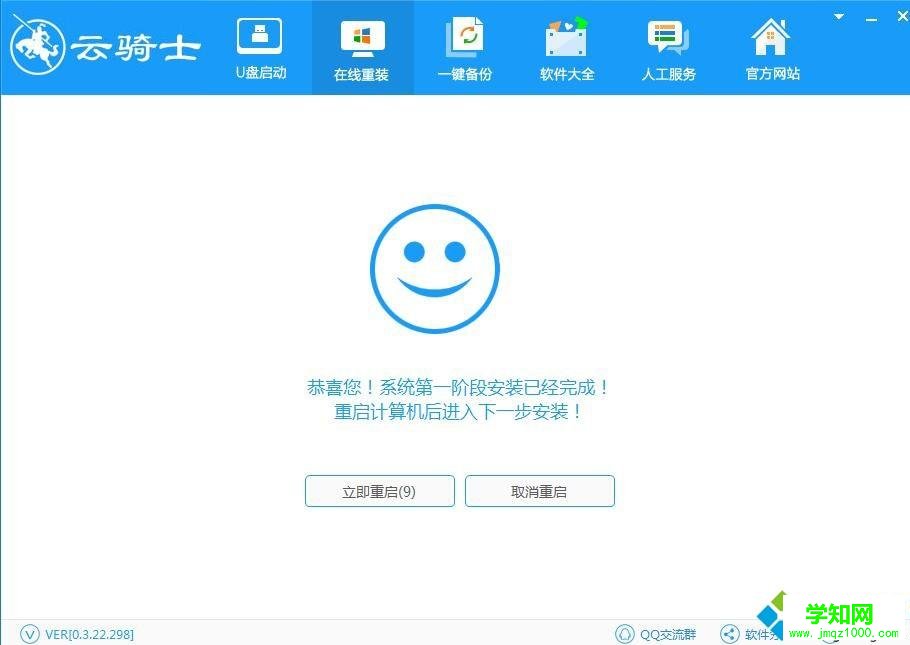Click the 一键备份 backup icon
This screenshot has width=910, height=645.
tap(464, 35)
